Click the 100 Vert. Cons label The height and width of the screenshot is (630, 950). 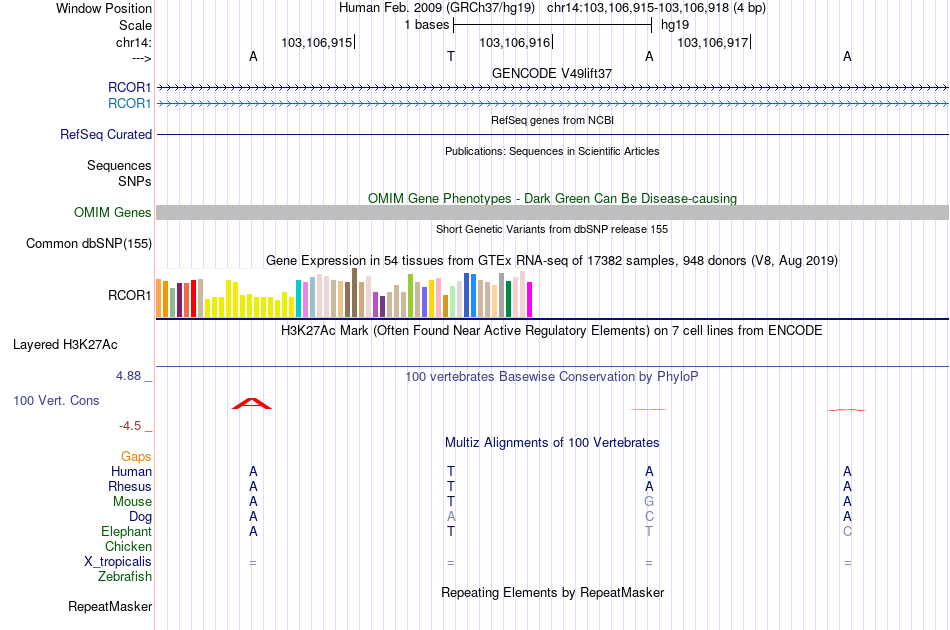(x=56, y=400)
